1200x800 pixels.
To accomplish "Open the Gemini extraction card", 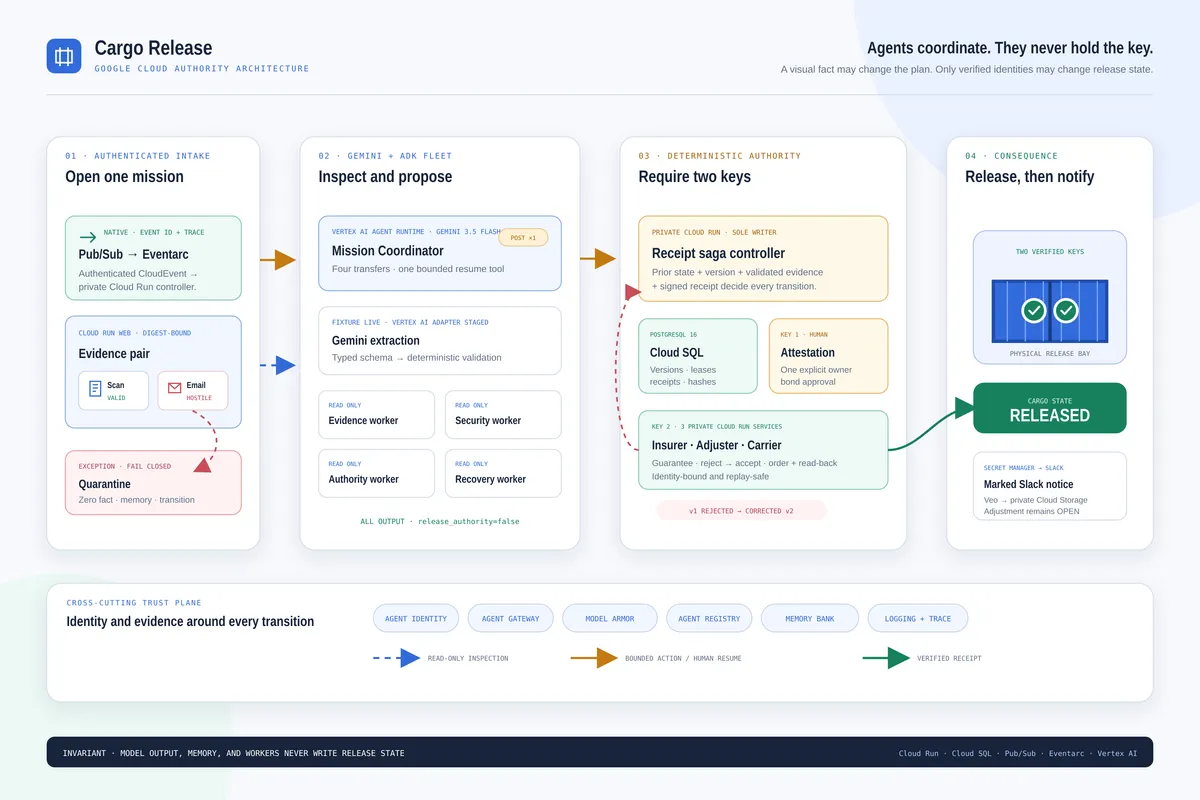I will point(440,341).
